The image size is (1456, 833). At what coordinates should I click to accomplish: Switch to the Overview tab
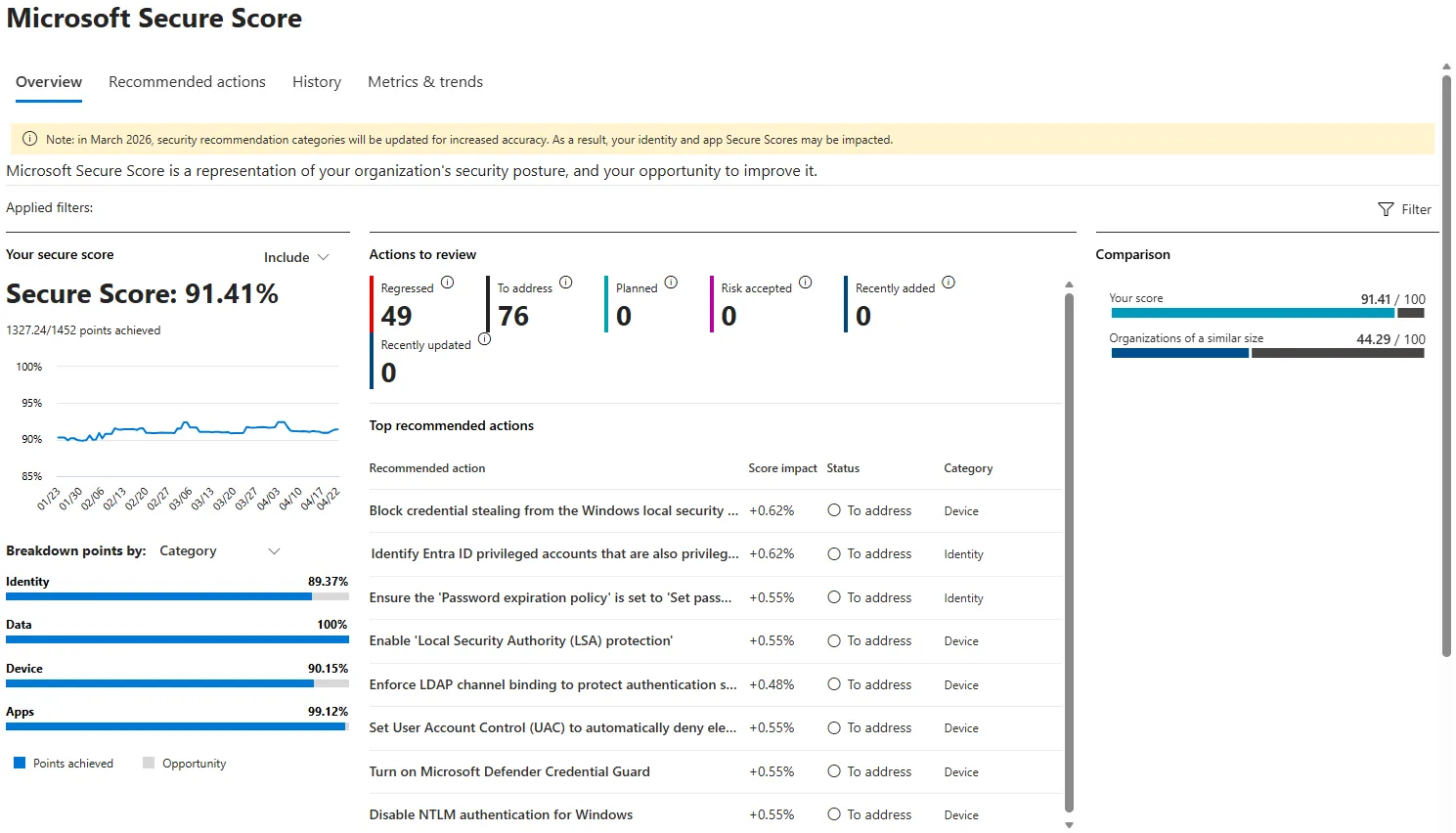(x=49, y=82)
